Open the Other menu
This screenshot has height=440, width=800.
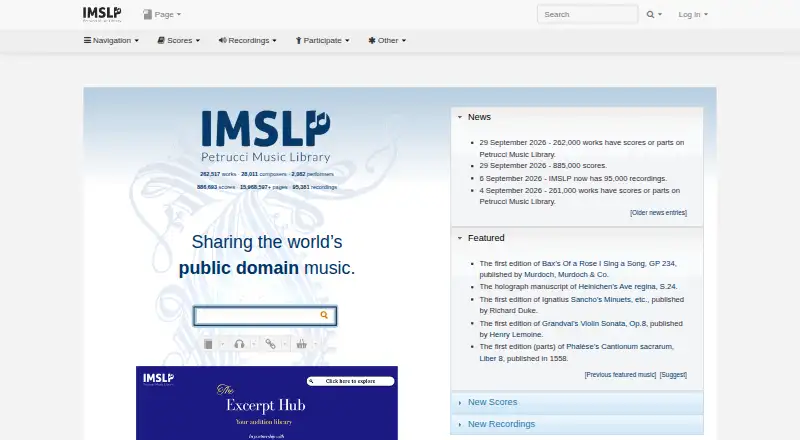point(387,40)
